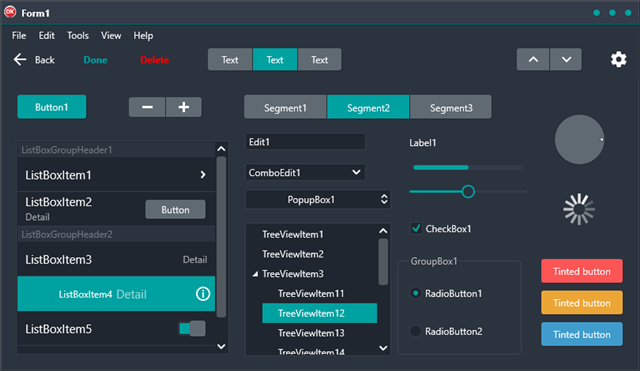Click the minus stepper button

pos(147,107)
